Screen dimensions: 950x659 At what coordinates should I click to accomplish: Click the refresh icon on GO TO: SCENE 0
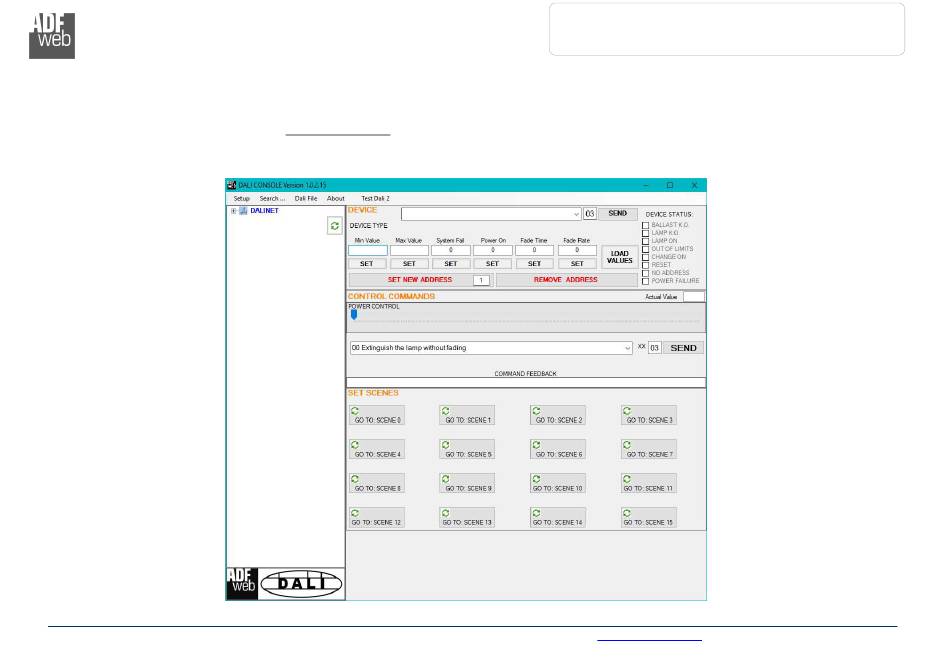click(x=354, y=411)
